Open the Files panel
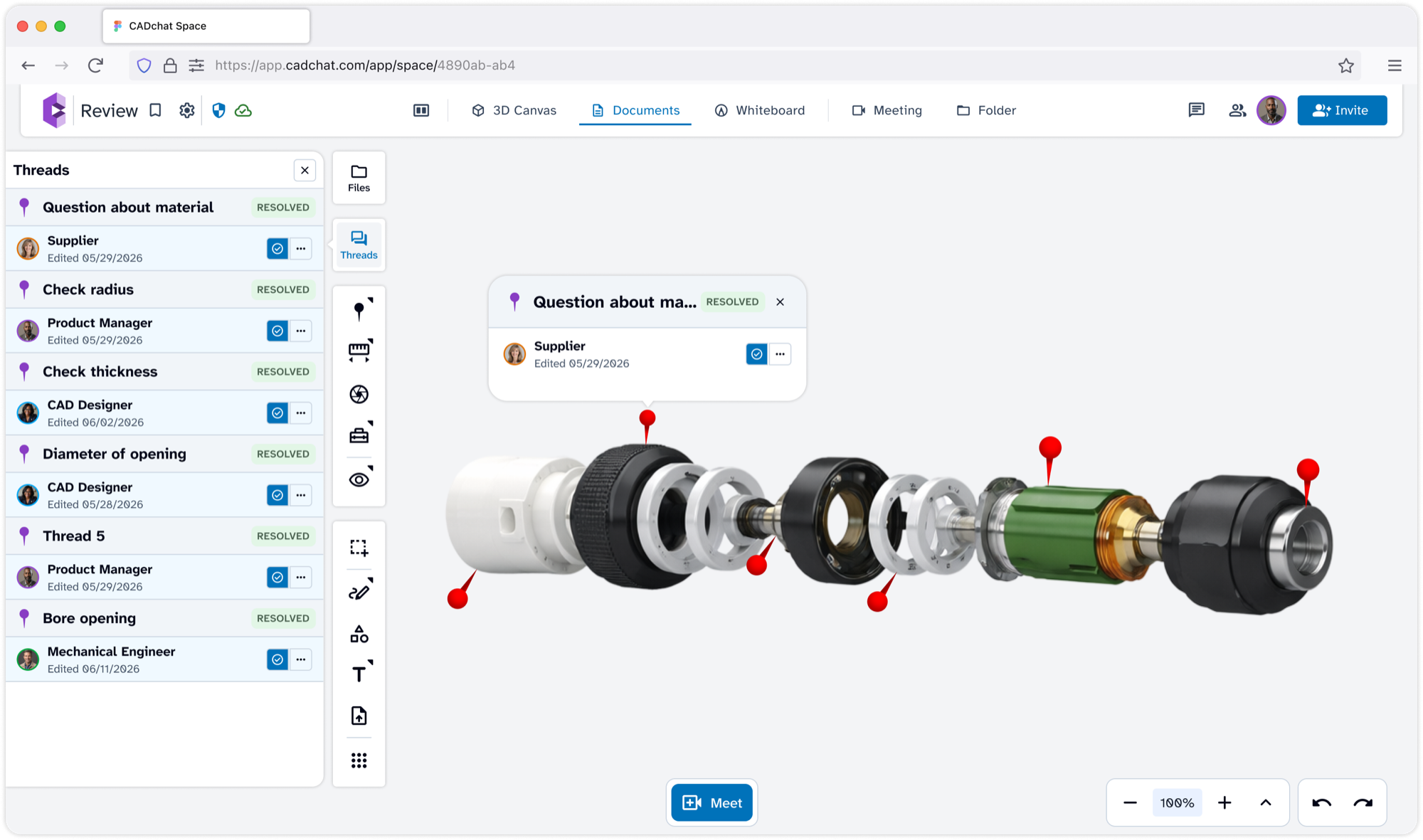Viewport: 1423px width, 840px height. pyautogui.click(x=359, y=178)
